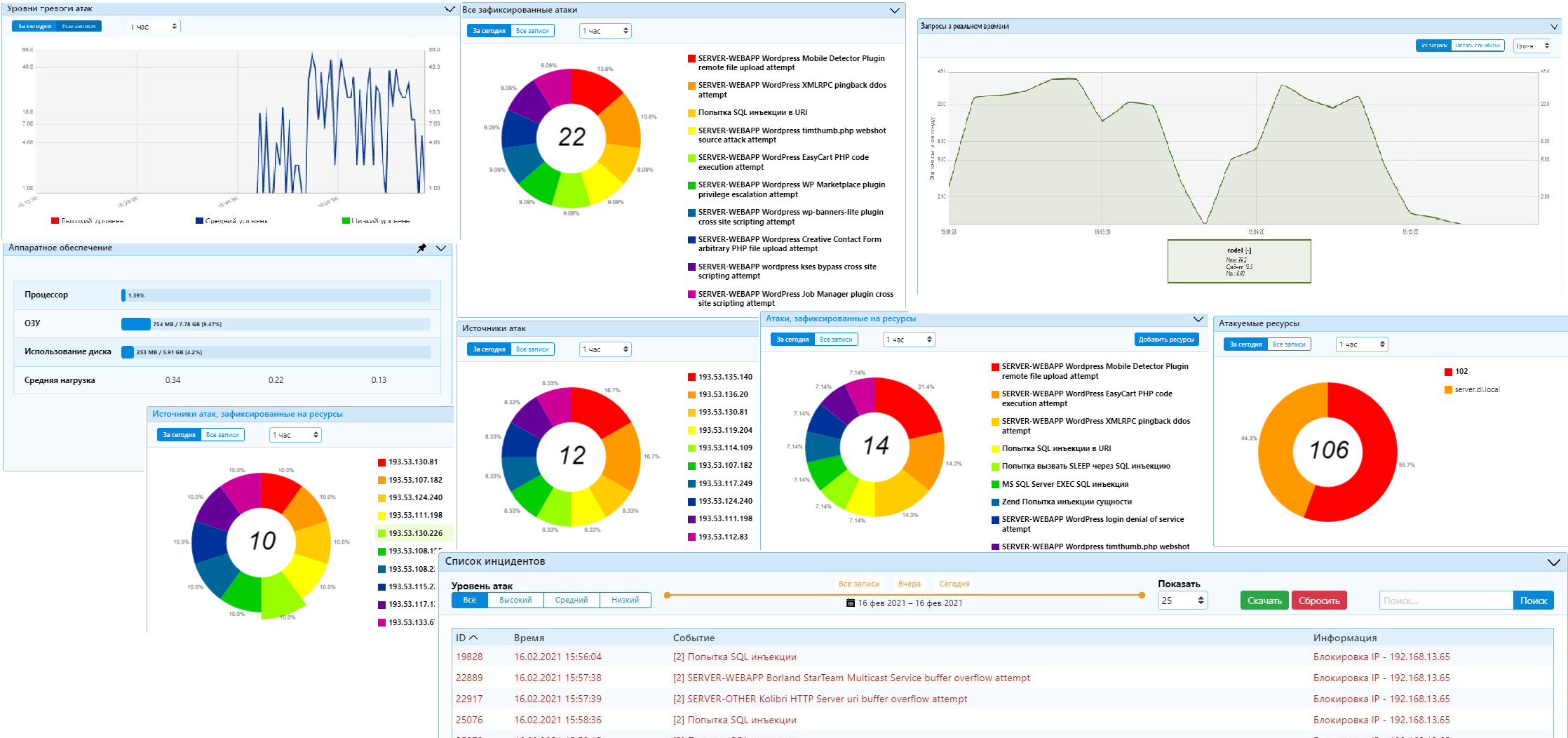The width and height of the screenshot is (1568, 738).
Task: Open the Показать 25 rows dropdown
Action: tap(1182, 601)
